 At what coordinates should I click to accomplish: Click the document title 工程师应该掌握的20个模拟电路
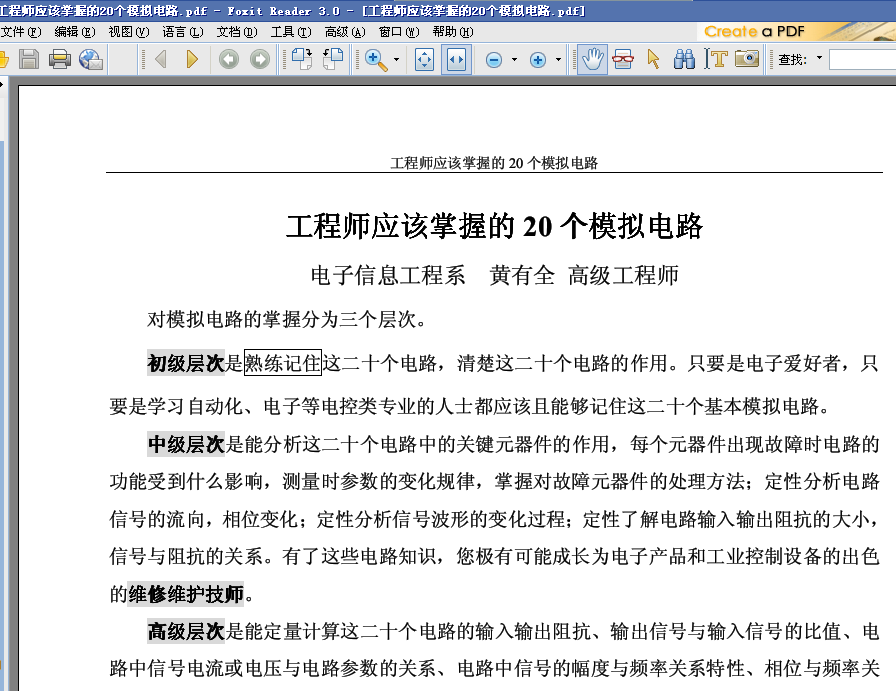pos(494,226)
